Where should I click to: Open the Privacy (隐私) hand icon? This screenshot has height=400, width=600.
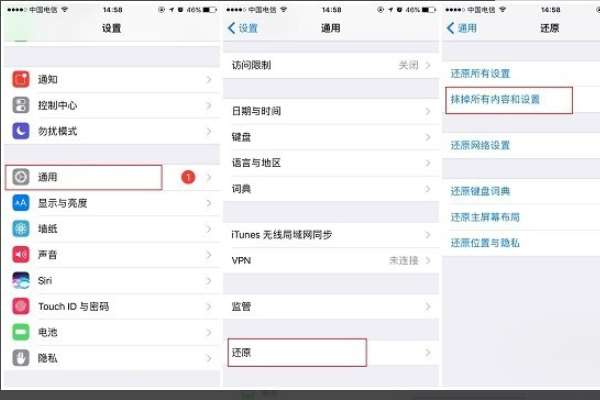tap(21, 358)
